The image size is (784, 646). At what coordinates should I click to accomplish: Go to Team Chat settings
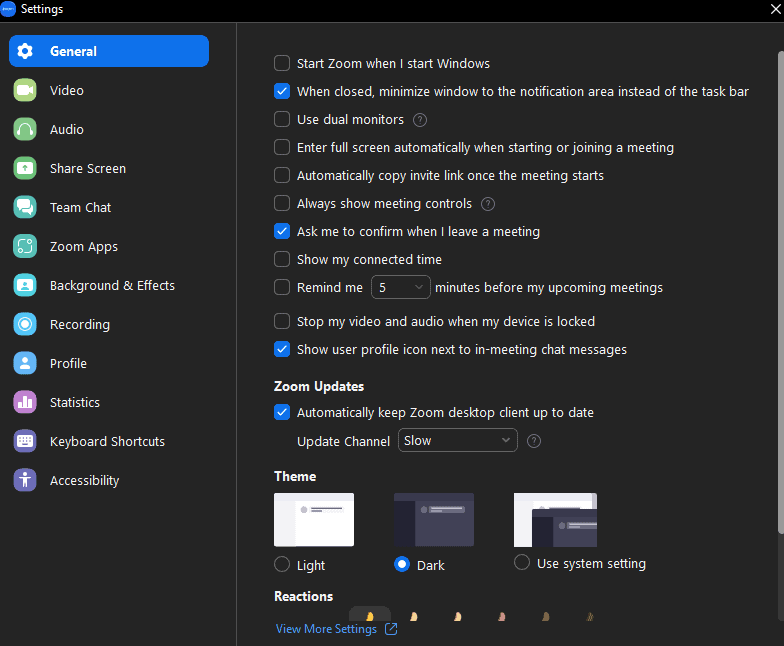pyautogui.click(x=109, y=207)
